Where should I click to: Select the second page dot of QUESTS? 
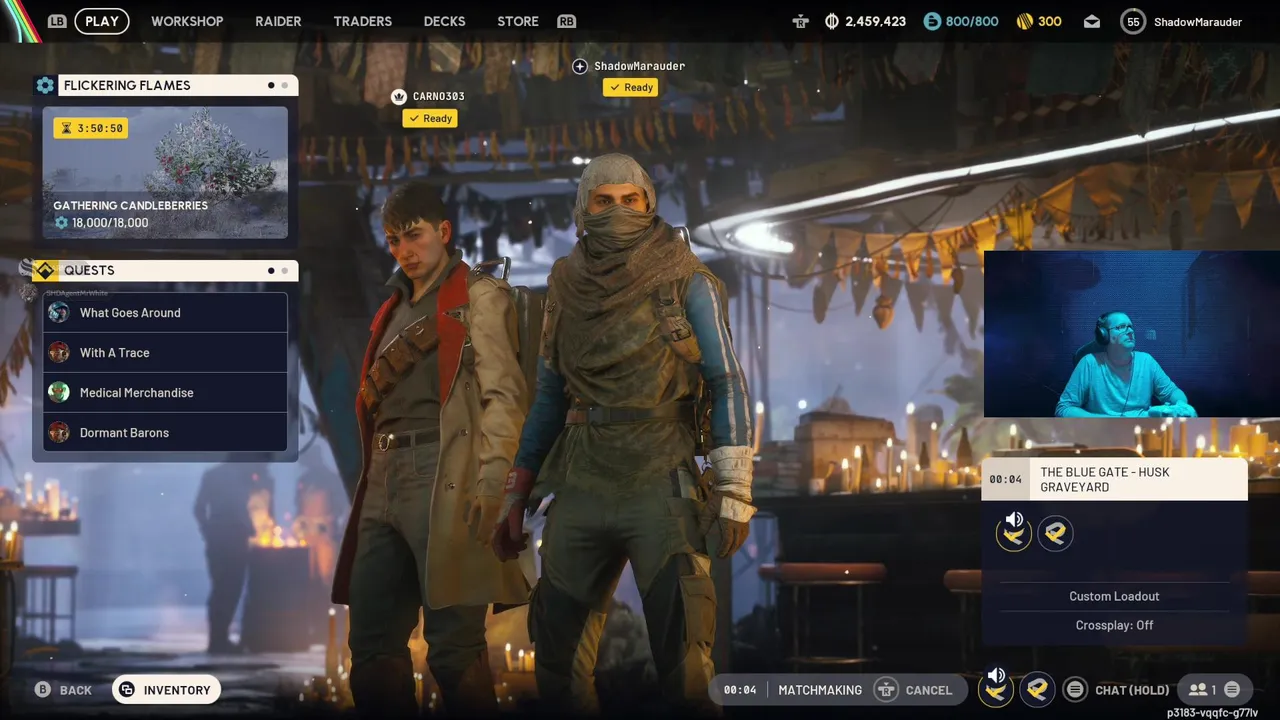tap(285, 270)
